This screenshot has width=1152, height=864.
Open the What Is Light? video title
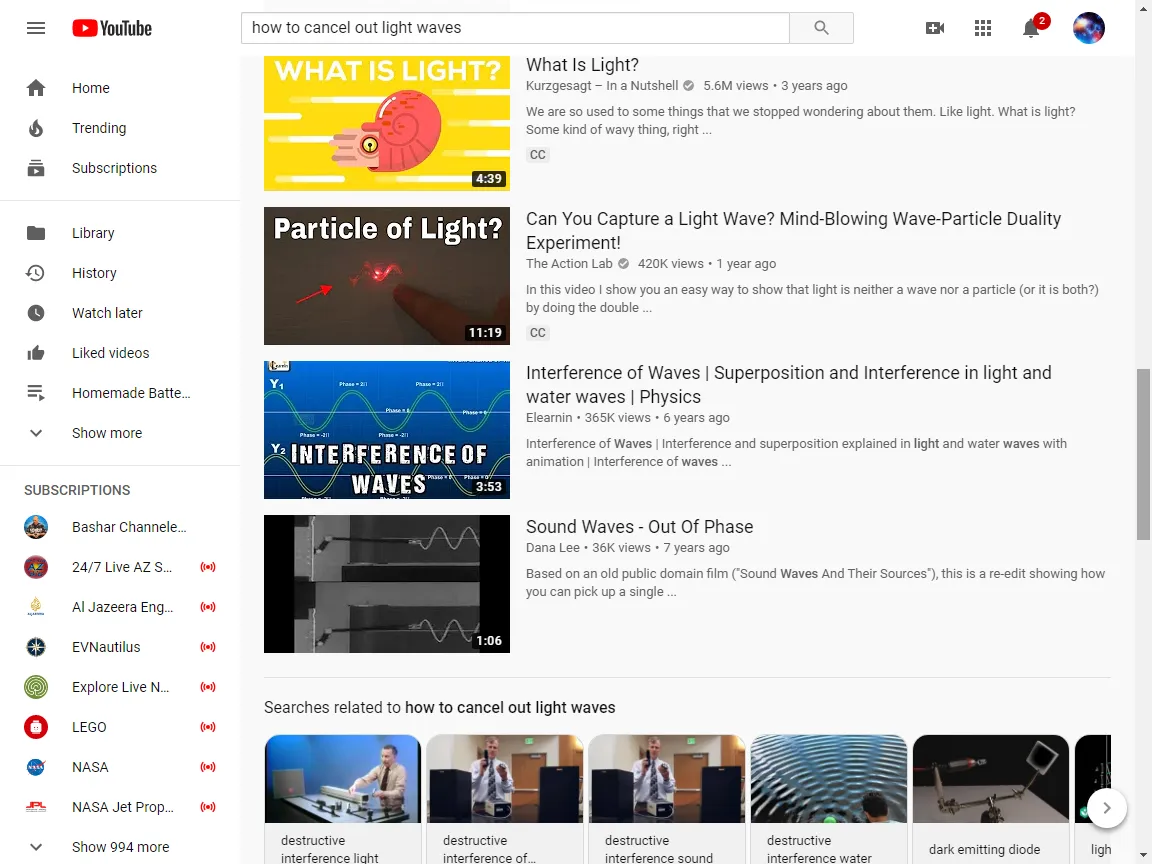(582, 65)
